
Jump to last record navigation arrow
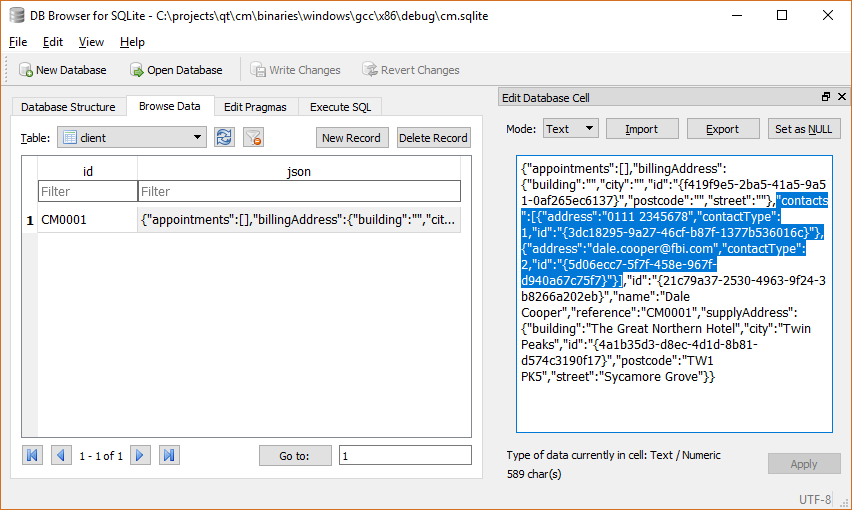[x=169, y=456]
